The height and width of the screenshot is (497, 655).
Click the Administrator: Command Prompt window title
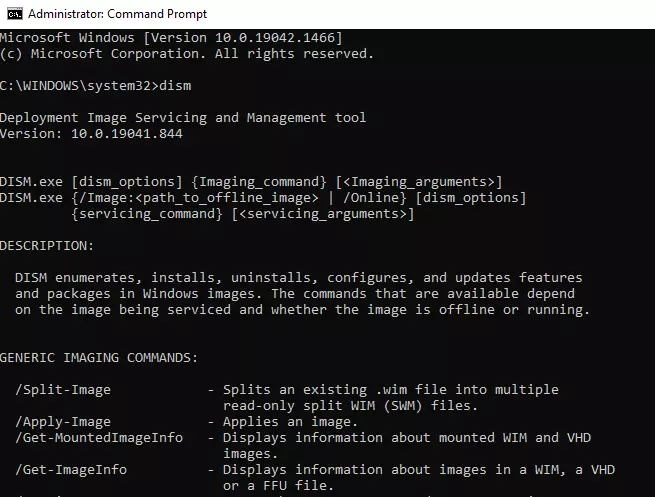pos(117,14)
